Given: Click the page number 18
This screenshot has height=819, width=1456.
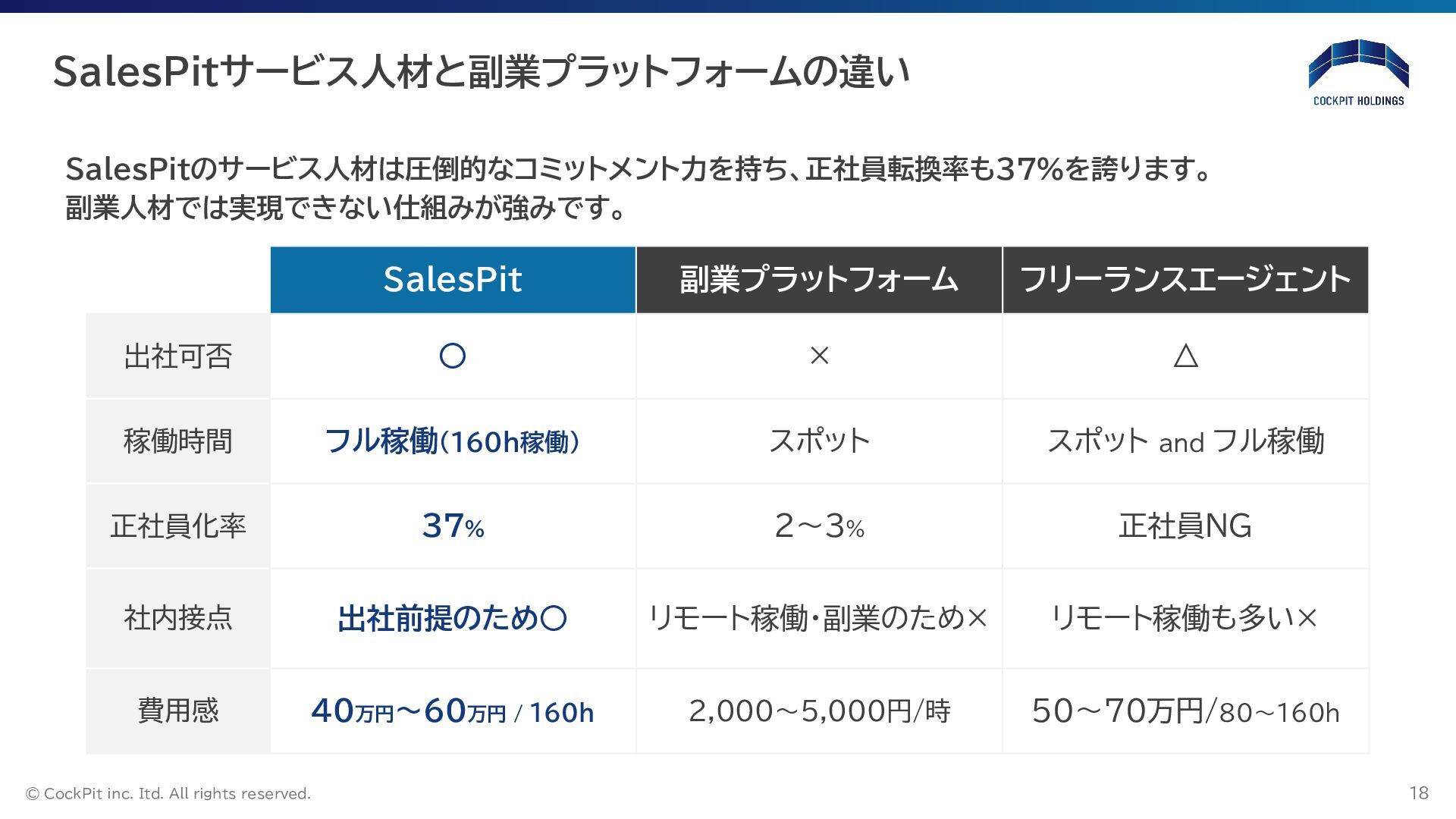Looking at the screenshot, I should (x=1419, y=793).
